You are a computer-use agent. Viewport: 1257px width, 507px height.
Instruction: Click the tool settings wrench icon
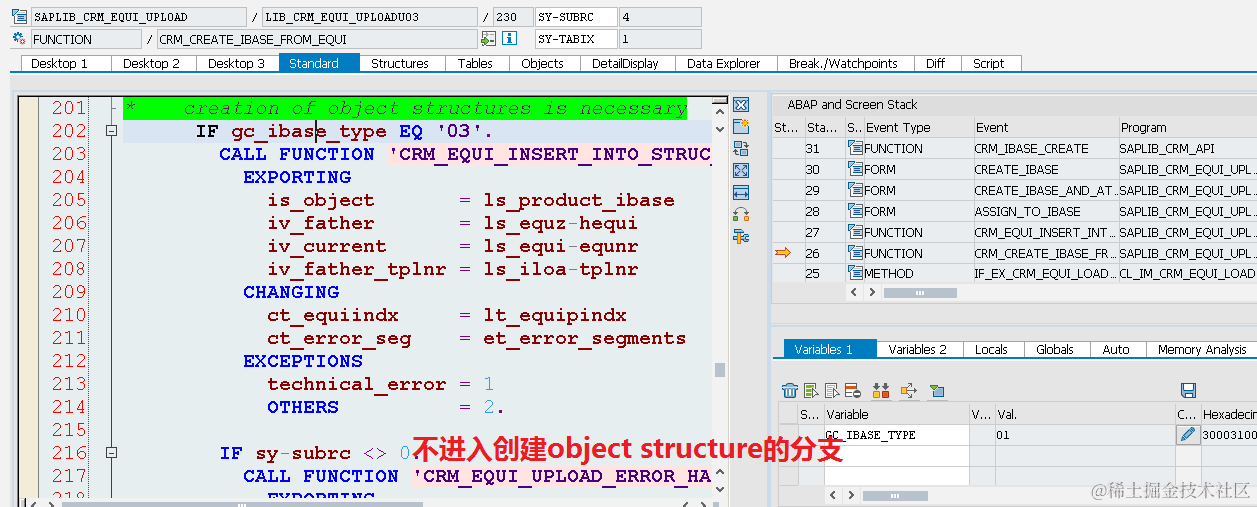741,236
